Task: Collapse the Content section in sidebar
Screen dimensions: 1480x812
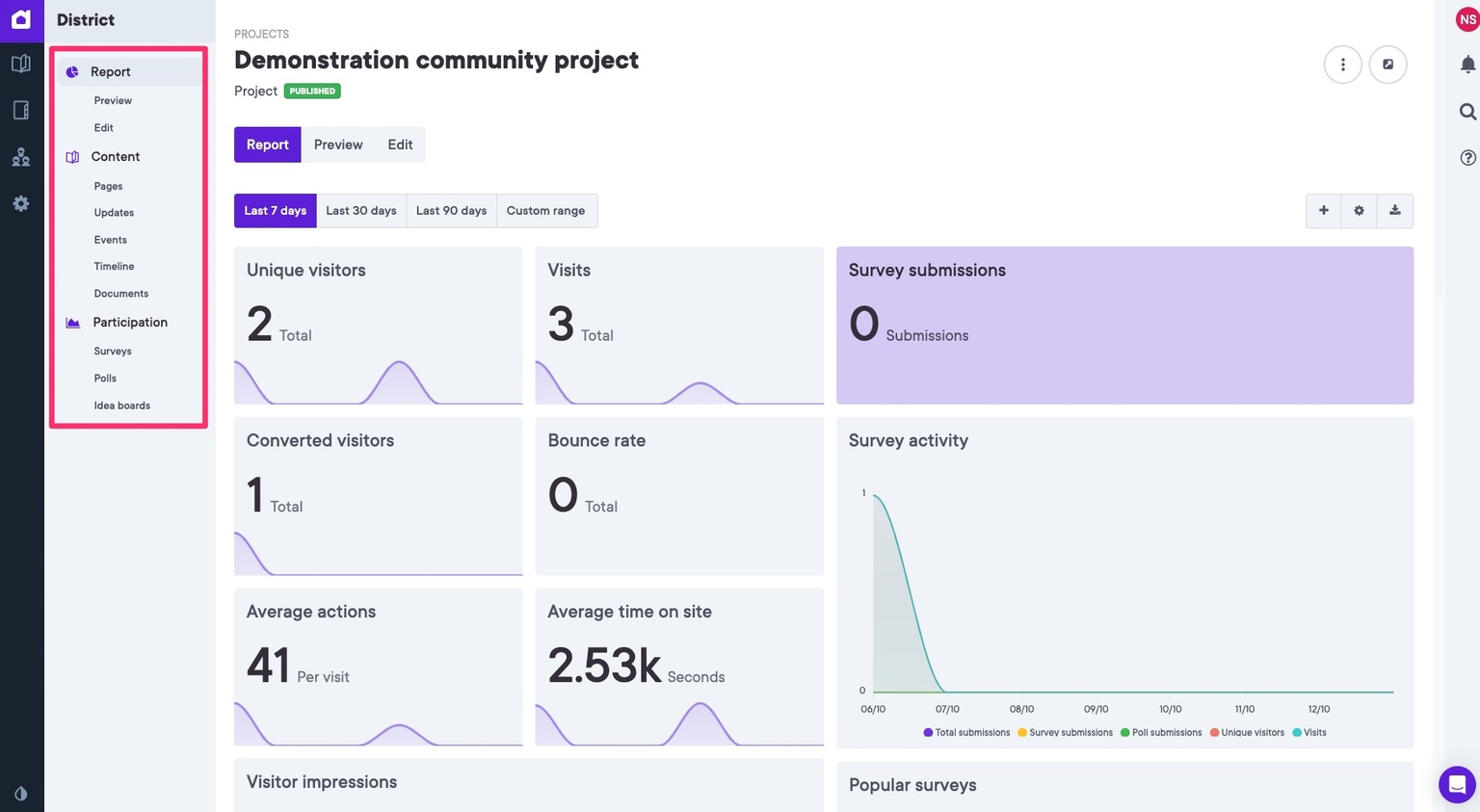Action: tap(115, 157)
